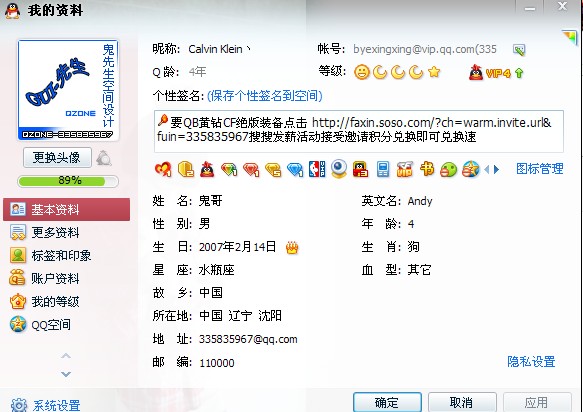Click the blue diamond badge icon
The height and width of the screenshot is (412, 583).
tap(295, 170)
